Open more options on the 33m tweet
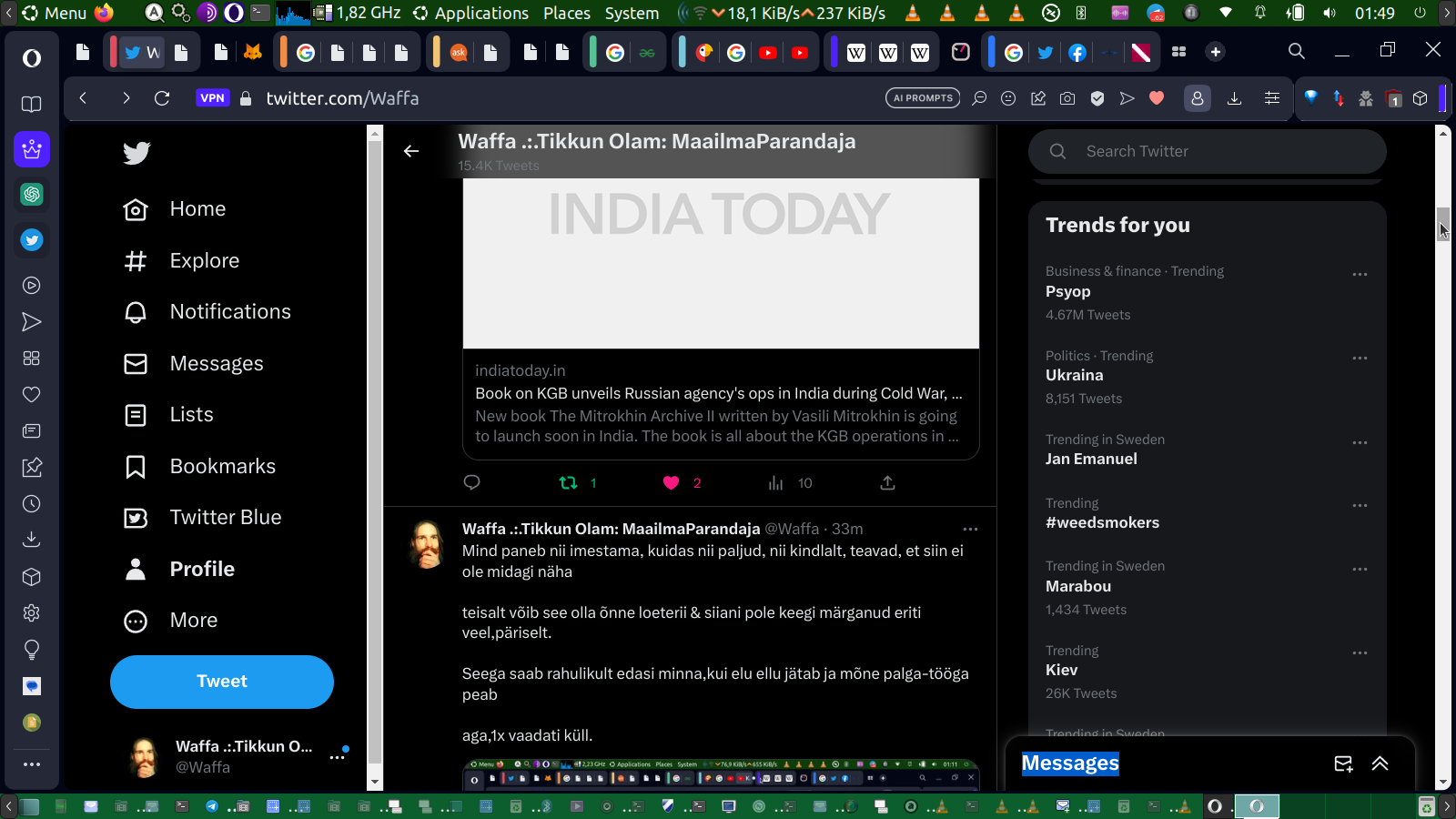1456x819 pixels. click(970, 529)
